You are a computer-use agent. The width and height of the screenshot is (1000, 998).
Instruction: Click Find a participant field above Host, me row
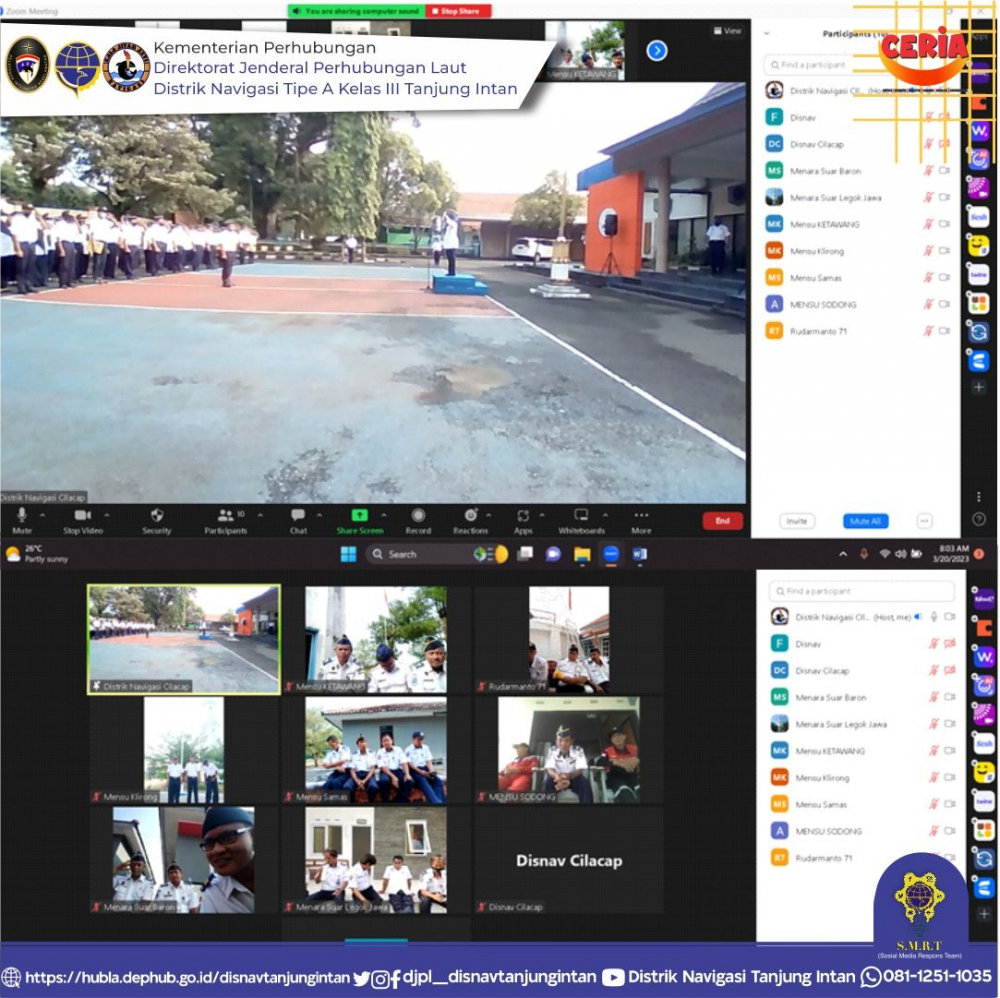(862, 591)
